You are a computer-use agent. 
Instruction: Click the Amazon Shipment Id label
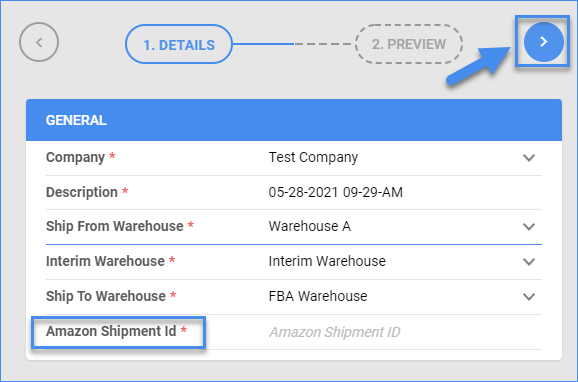[111, 331]
